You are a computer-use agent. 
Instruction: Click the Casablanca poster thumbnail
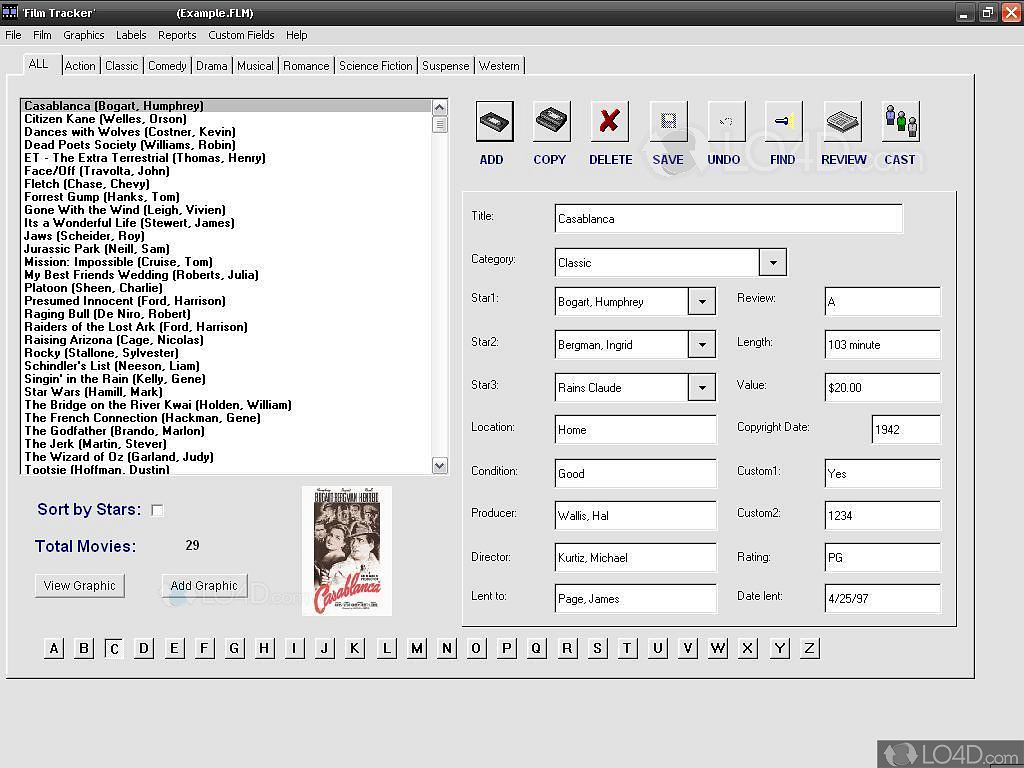tap(346, 550)
